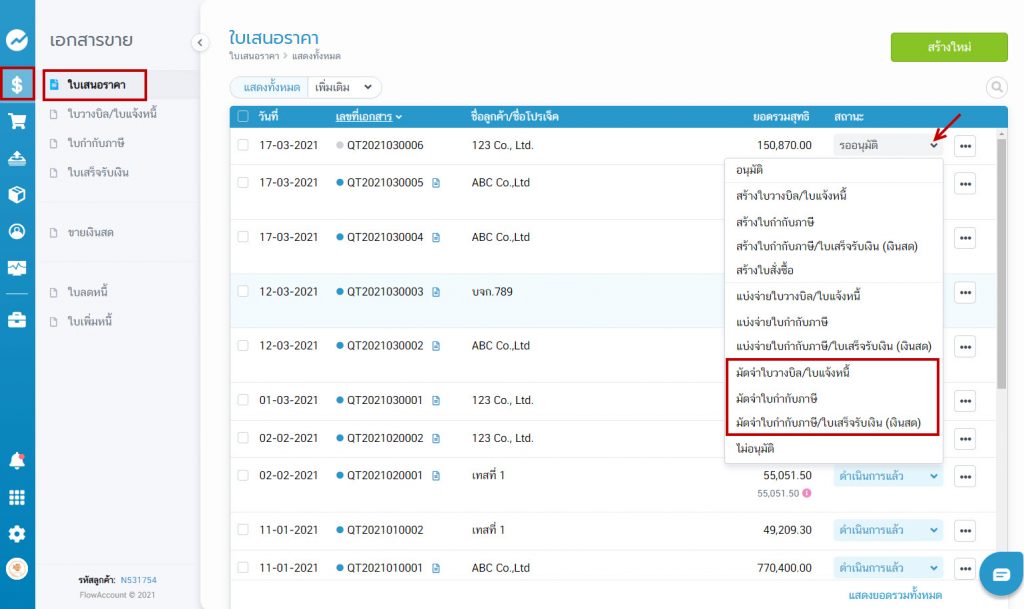Select อนุมัติ from the status menu

pyautogui.click(x=750, y=170)
